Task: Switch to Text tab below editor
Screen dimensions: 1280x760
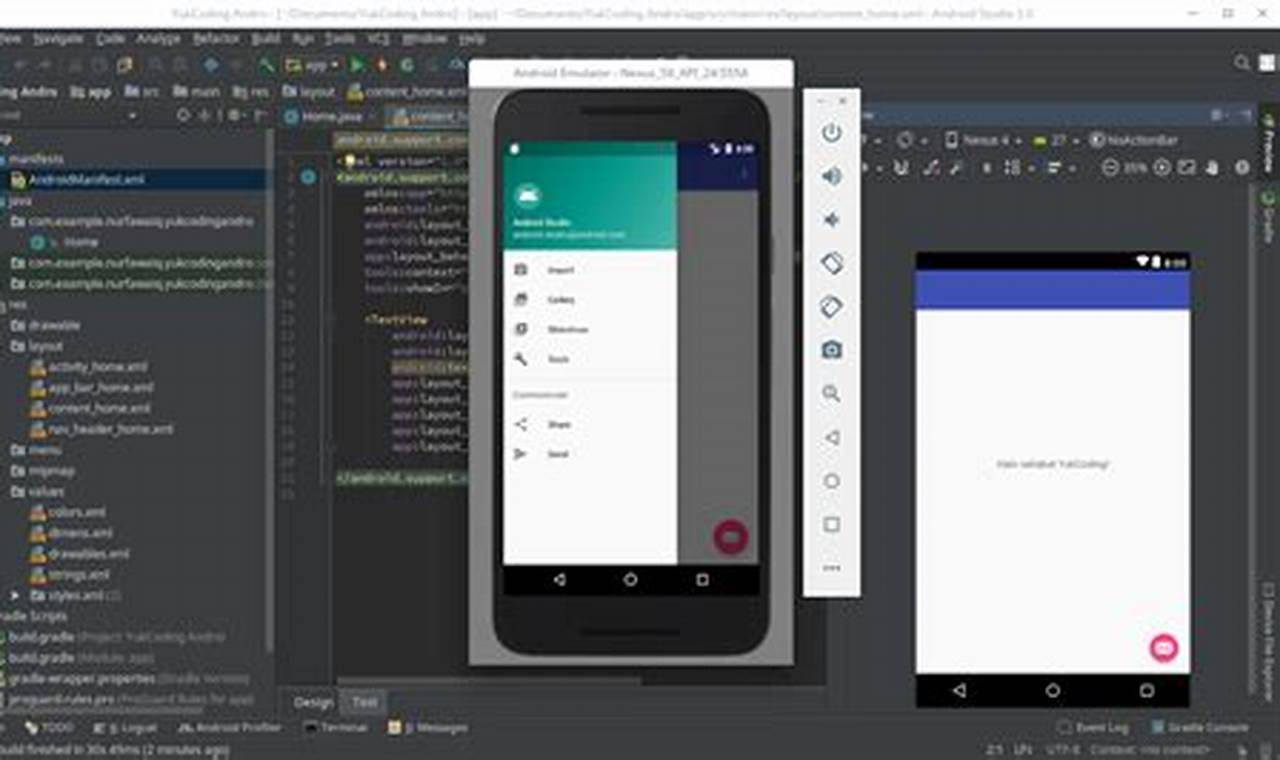Action: [365, 702]
